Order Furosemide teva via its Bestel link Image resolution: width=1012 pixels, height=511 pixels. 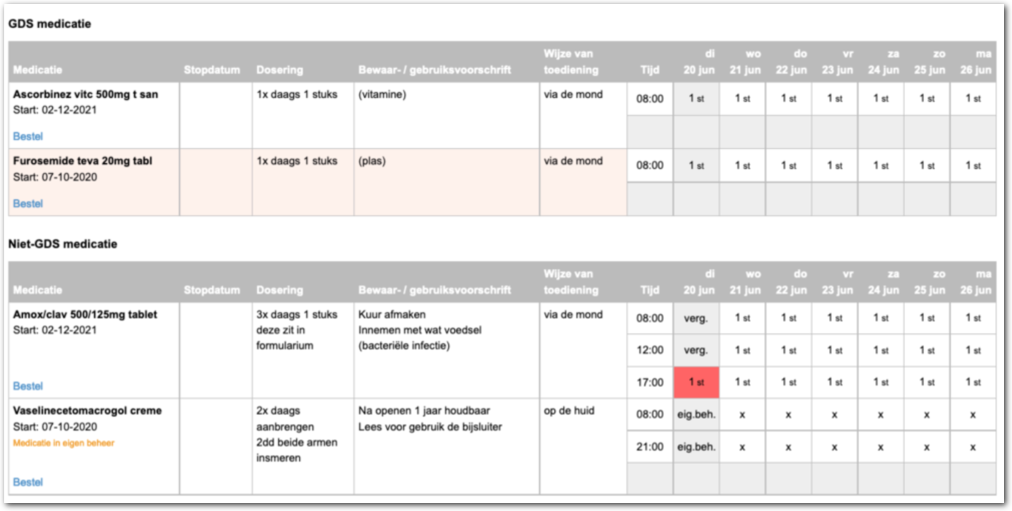28,203
